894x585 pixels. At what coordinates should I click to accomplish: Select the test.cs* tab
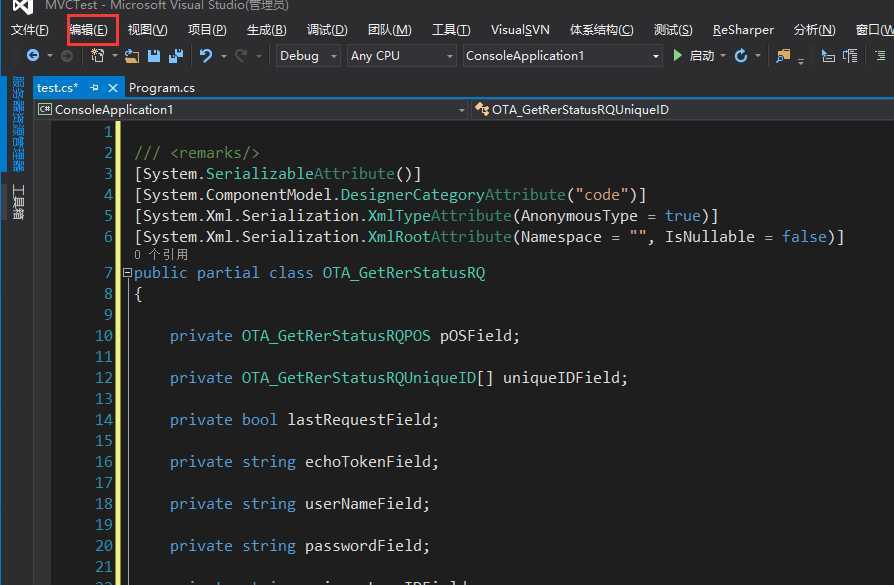click(58, 88)
